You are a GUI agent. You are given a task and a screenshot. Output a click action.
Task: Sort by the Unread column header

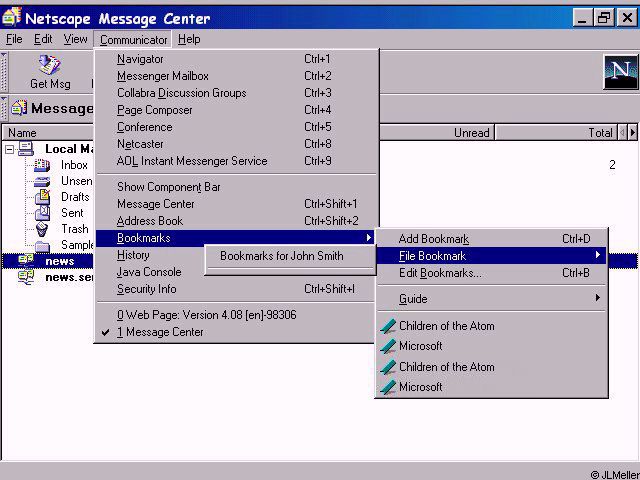[x=437, y=133]
